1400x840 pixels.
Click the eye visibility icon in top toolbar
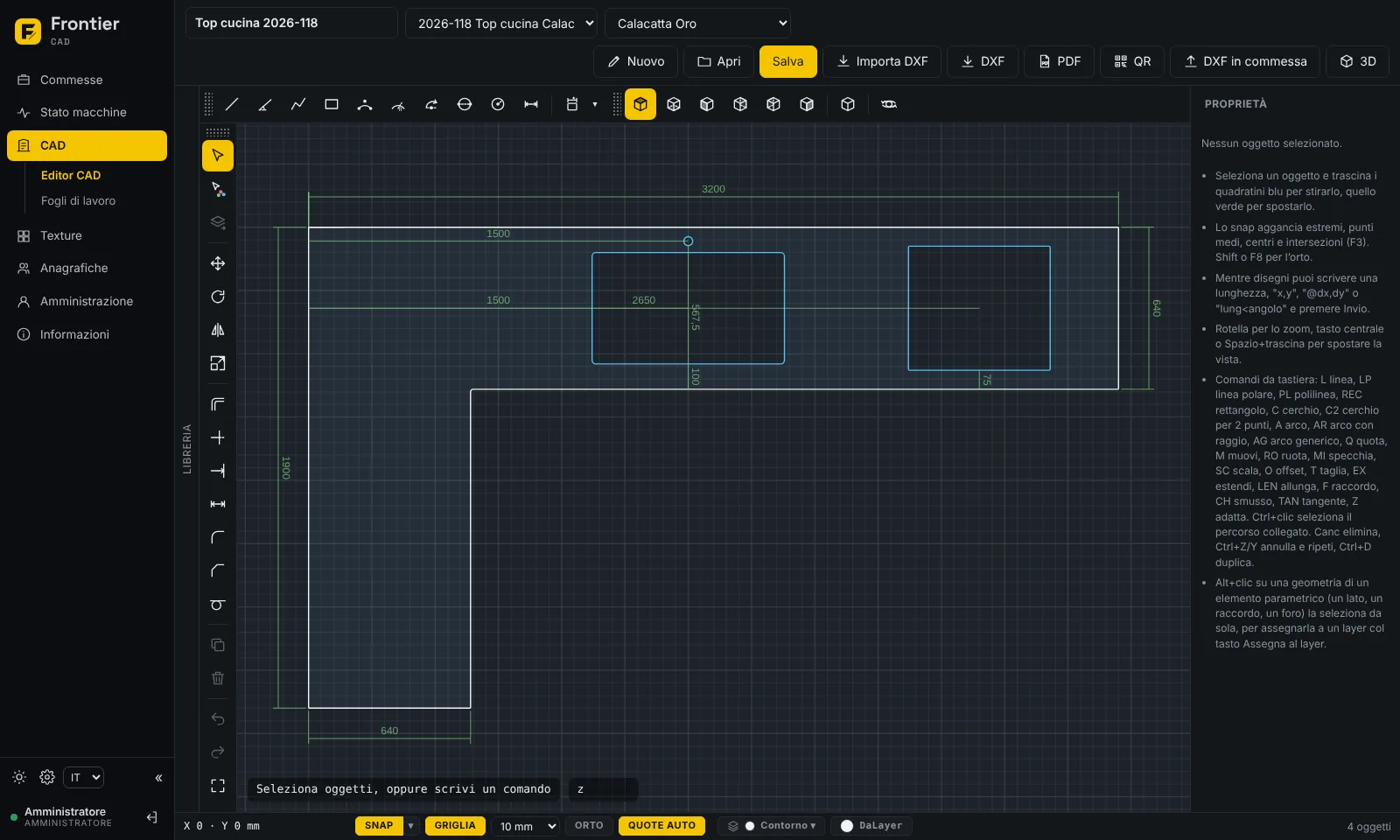pos(889,104)
